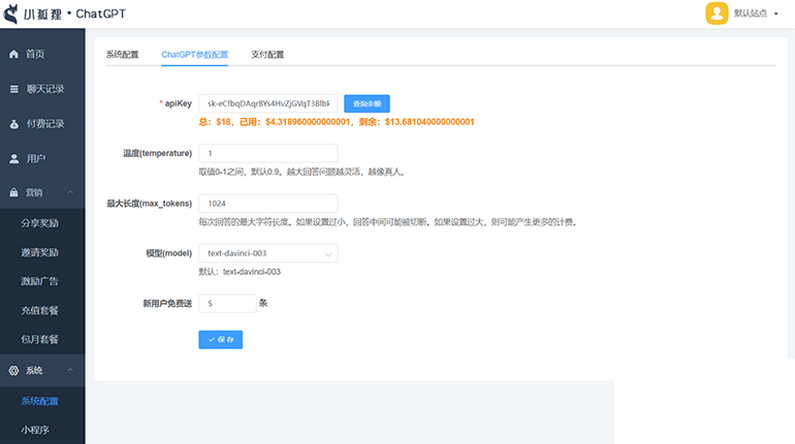The width and height of the screenshot is (795, 444).
Task: Collapse the 系统 menu chevron
Action: point(70,370)
